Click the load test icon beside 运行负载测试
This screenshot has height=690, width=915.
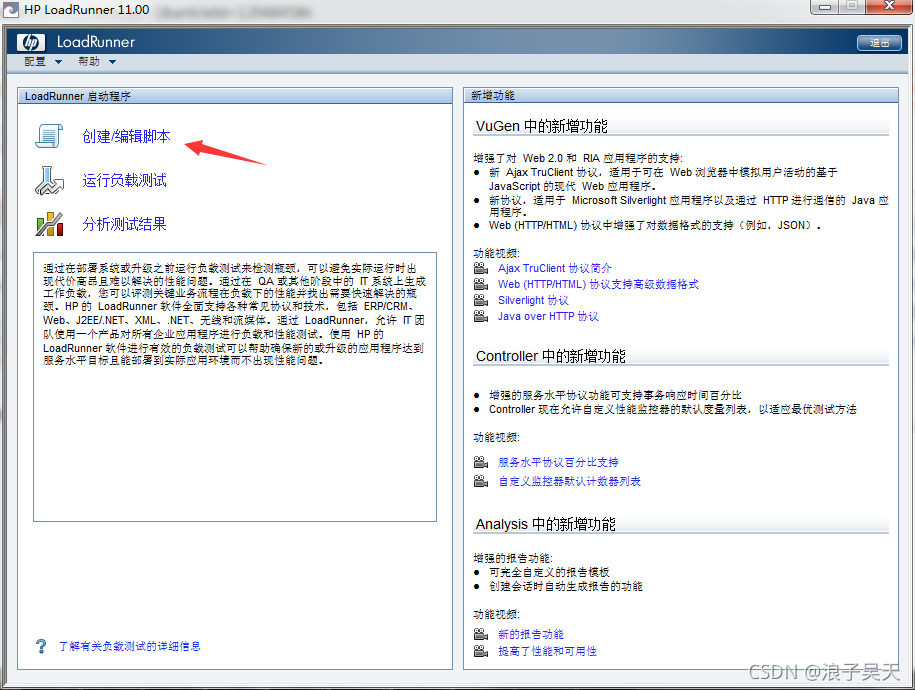[49, 180]
